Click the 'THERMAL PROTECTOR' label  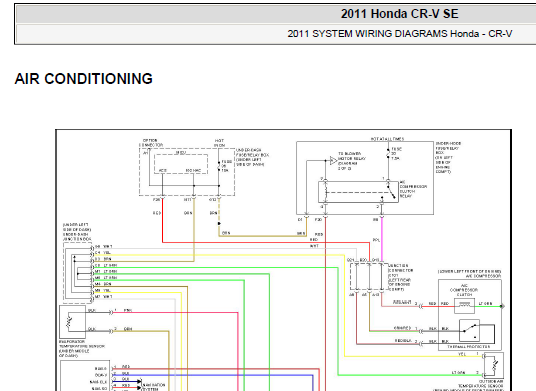click(469, 347)
